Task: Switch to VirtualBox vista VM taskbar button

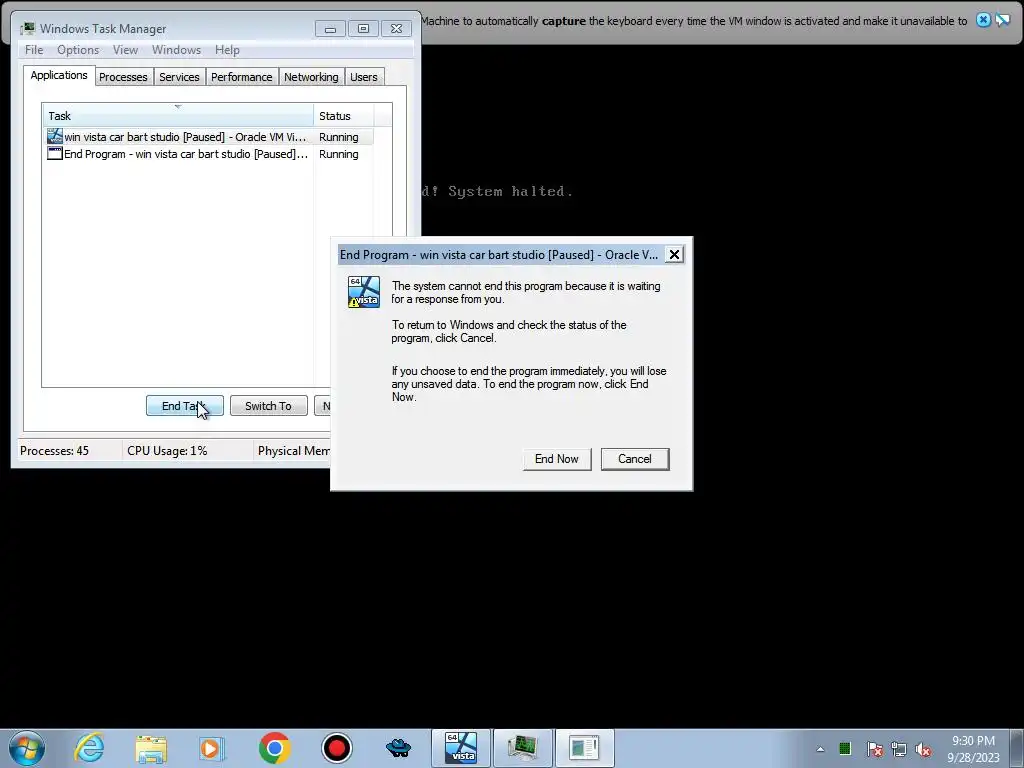Action: (460, 748)
